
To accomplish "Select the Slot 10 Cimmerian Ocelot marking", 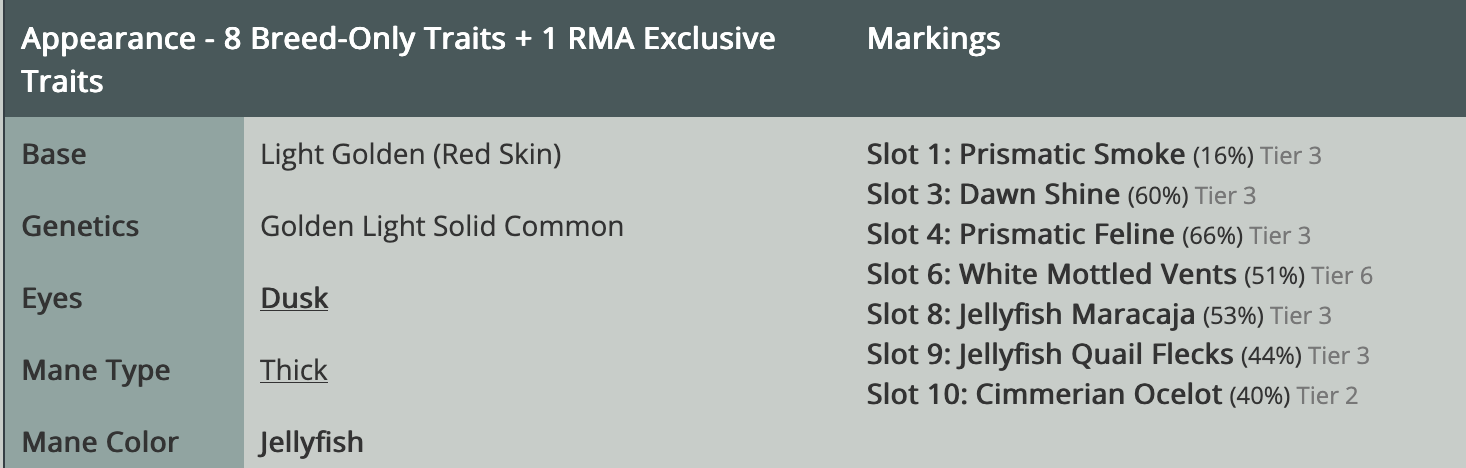I will [x=1044, y=395].
